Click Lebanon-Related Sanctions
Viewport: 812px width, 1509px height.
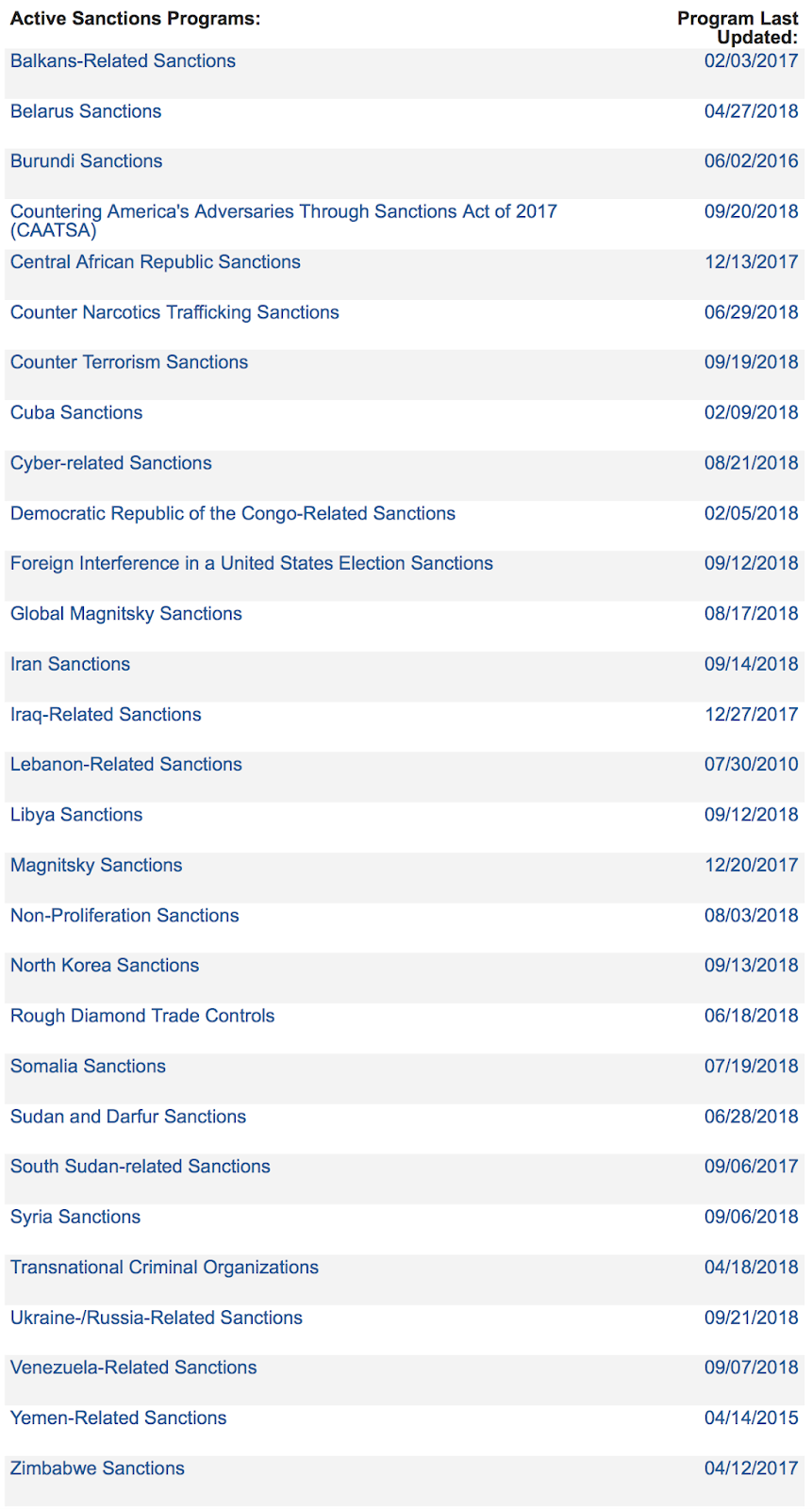coord(126,764)
